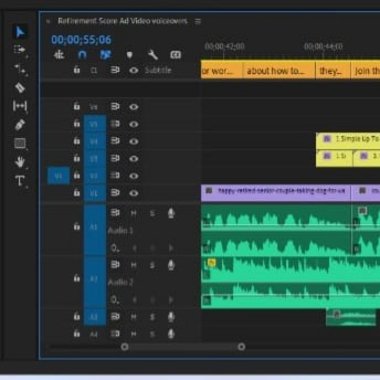Click the playhead timecode 00;00;55;06
Viewport: 380px width, 380px height.
(81, 40)
